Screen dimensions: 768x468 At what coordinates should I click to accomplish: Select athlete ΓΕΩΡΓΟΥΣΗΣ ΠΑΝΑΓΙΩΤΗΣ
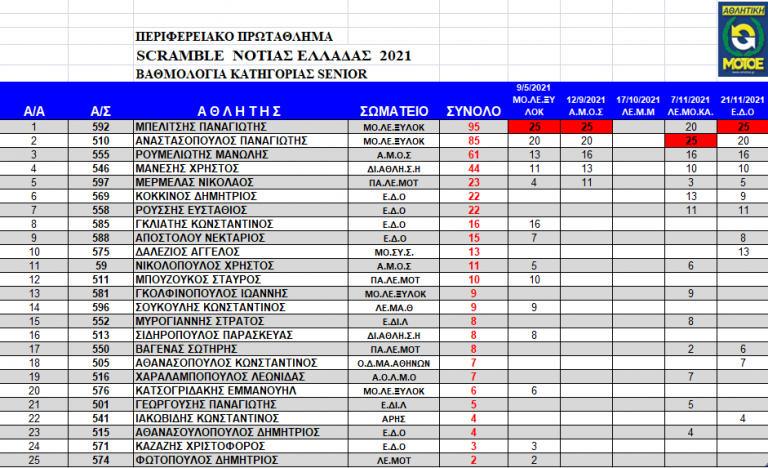coord(206,405)
